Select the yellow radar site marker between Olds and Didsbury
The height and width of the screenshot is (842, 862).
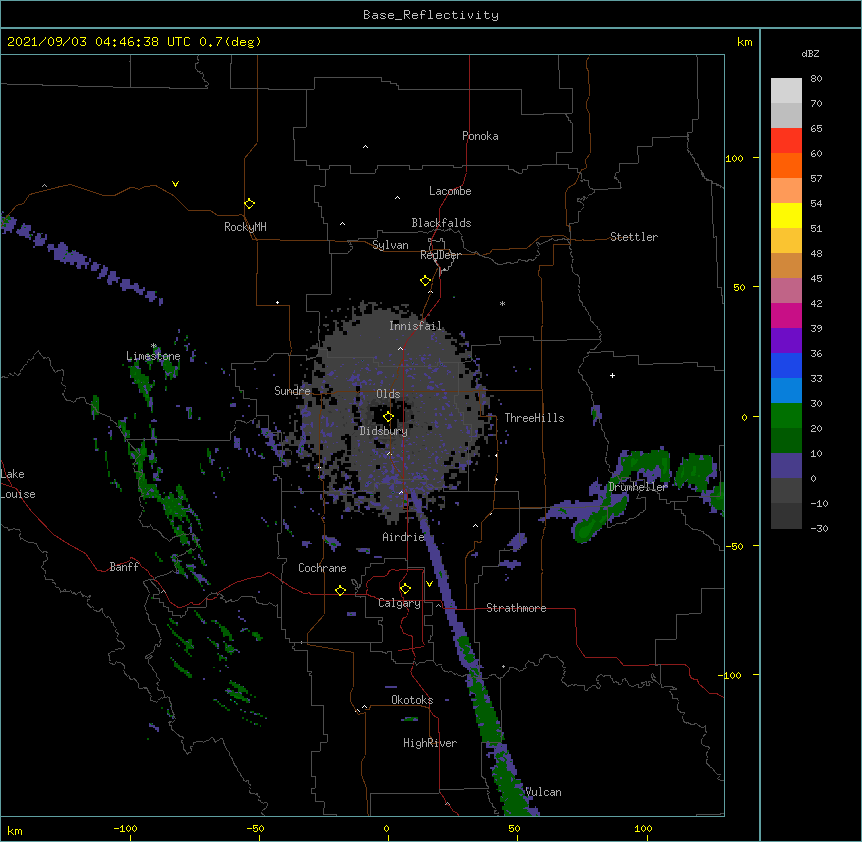tap(389, 417)
